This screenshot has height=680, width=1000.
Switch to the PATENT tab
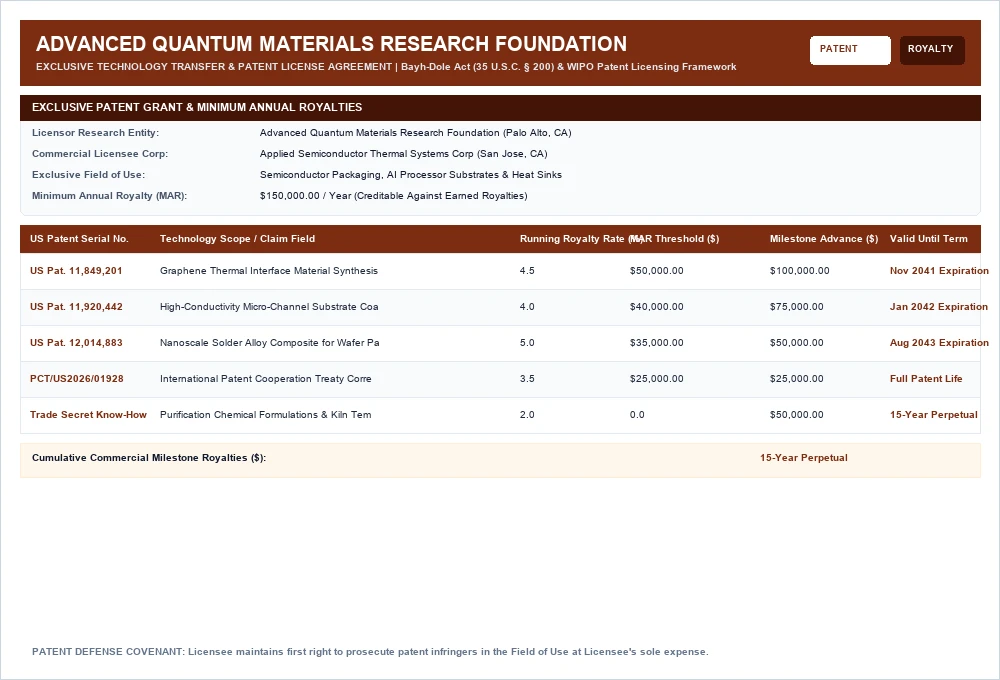[x=850, y=50]
